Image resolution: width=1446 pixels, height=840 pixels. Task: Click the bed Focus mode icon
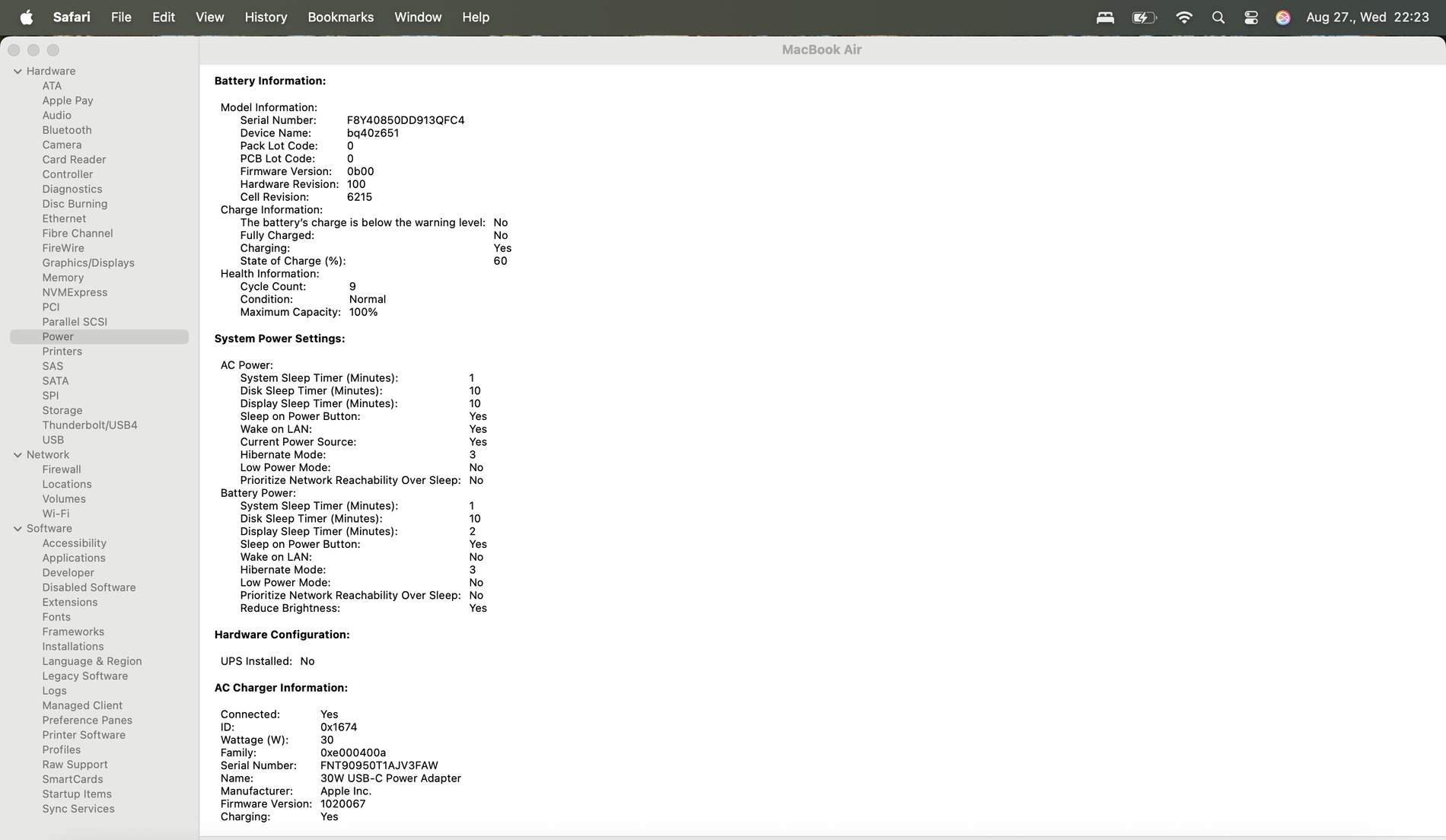coord(1105,17)
